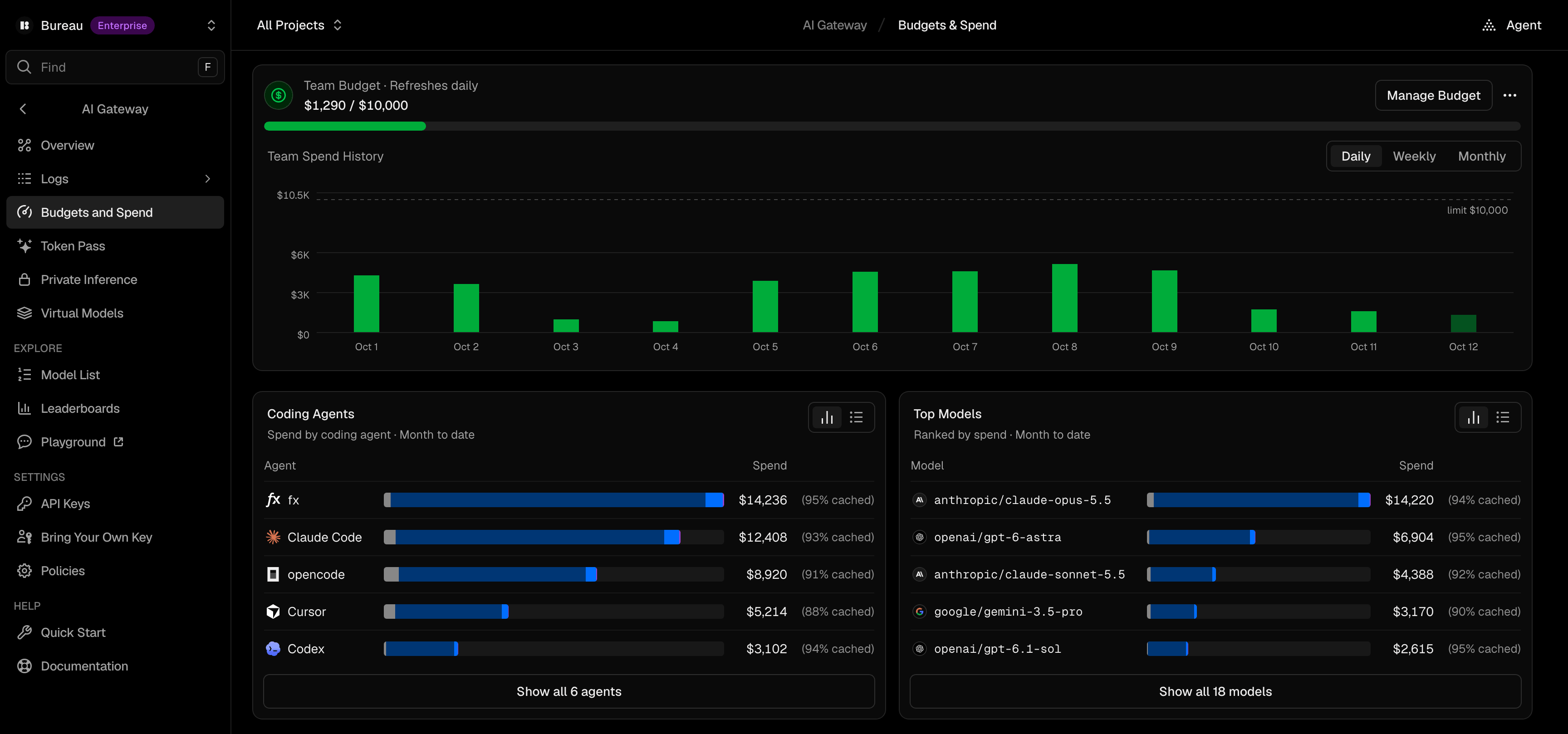Viewport: 1568px width, 734px height.
Task: Click the Codex agent icon
Action: (273, 649)
